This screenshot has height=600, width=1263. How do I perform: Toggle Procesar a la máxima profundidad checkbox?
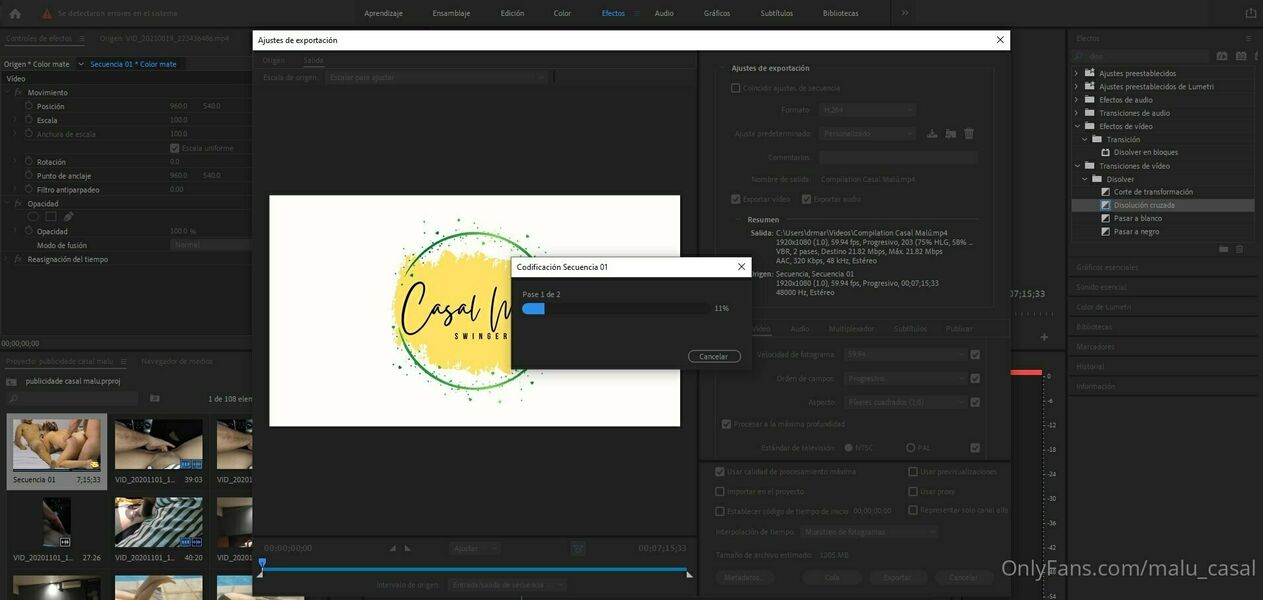[x=727, y=424]
